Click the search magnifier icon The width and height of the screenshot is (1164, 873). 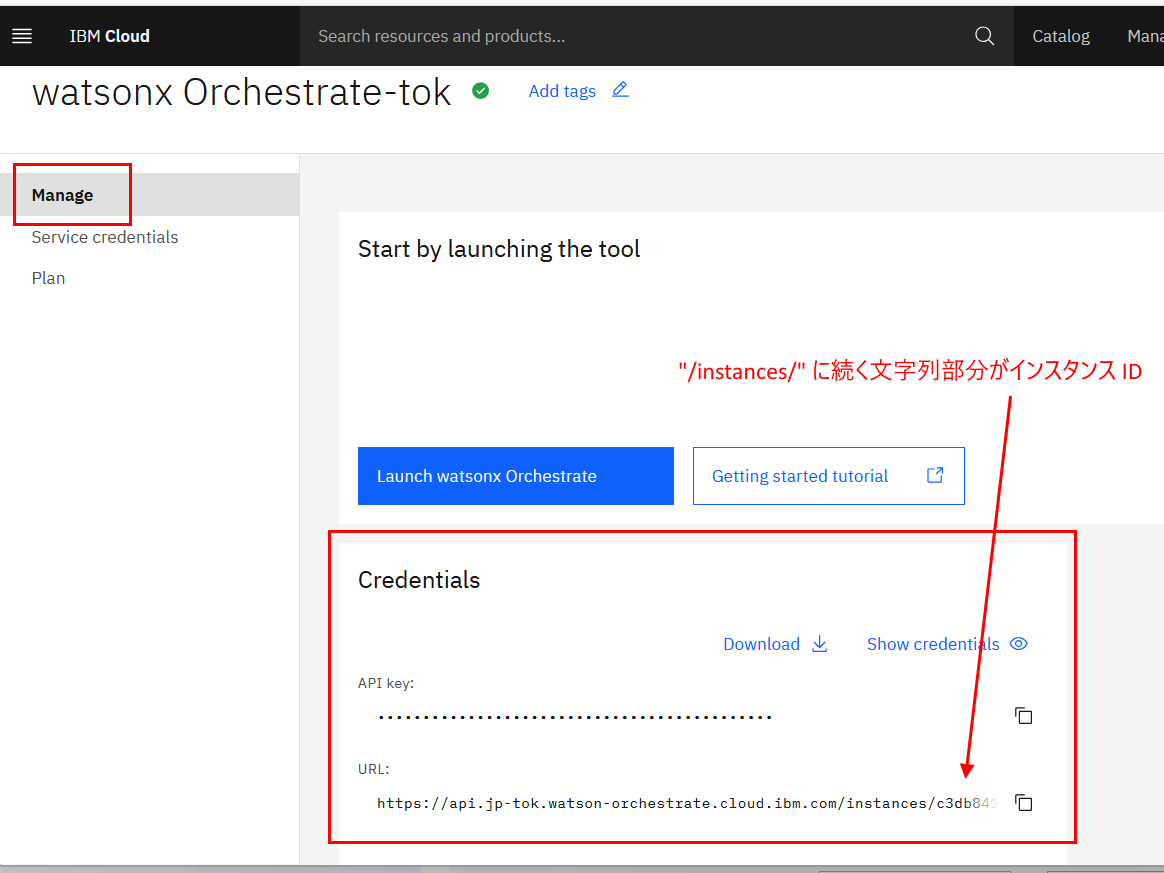click(x=984, y=36)
